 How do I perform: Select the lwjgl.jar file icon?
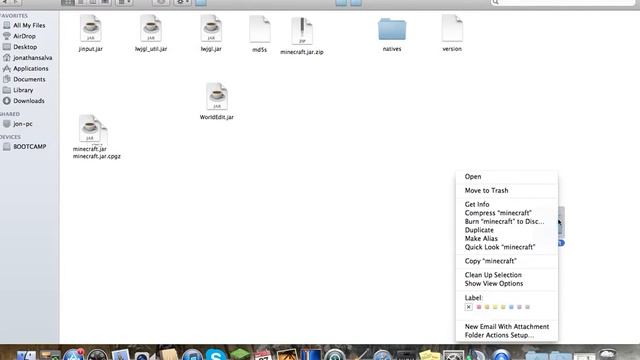point(211,28)
